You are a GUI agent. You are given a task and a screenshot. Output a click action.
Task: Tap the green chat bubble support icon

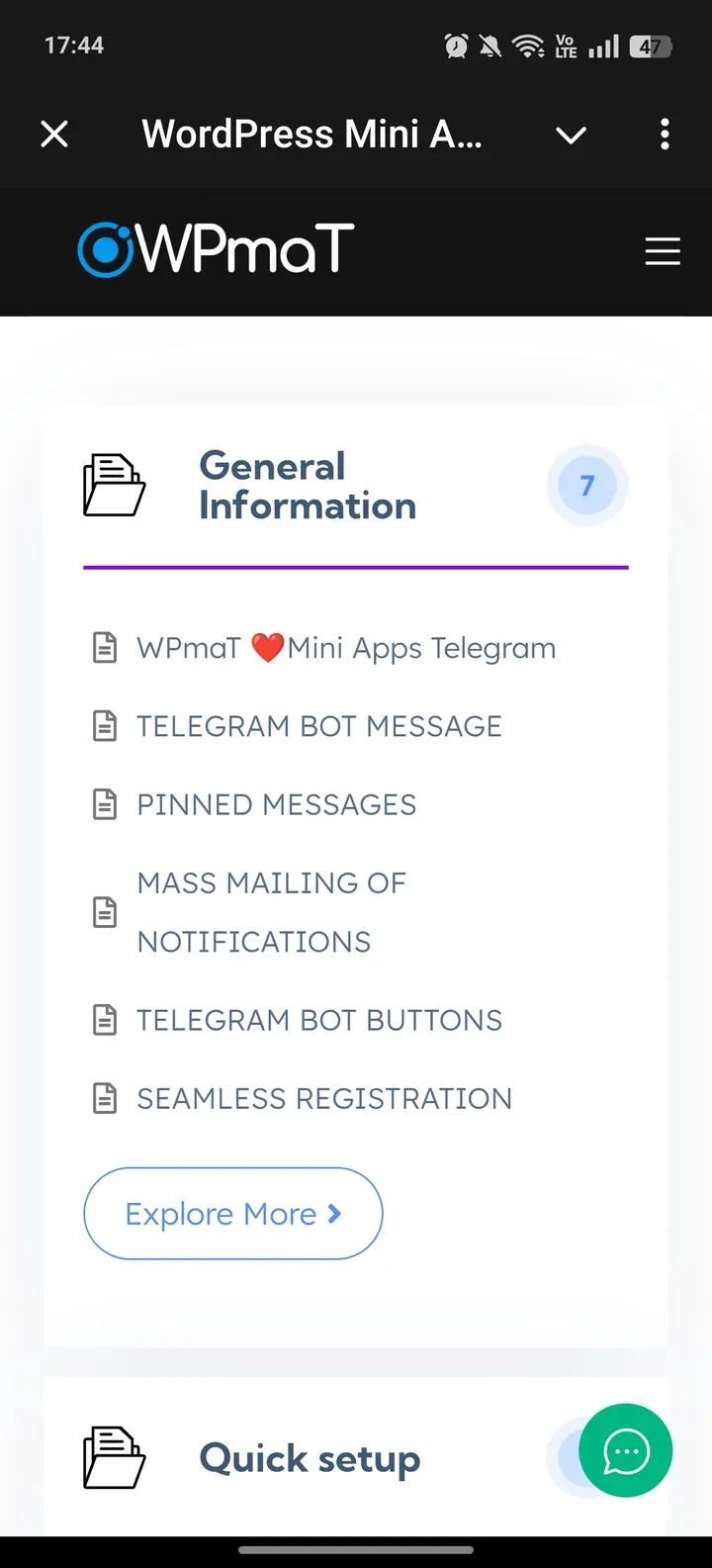coord(625,1450)
